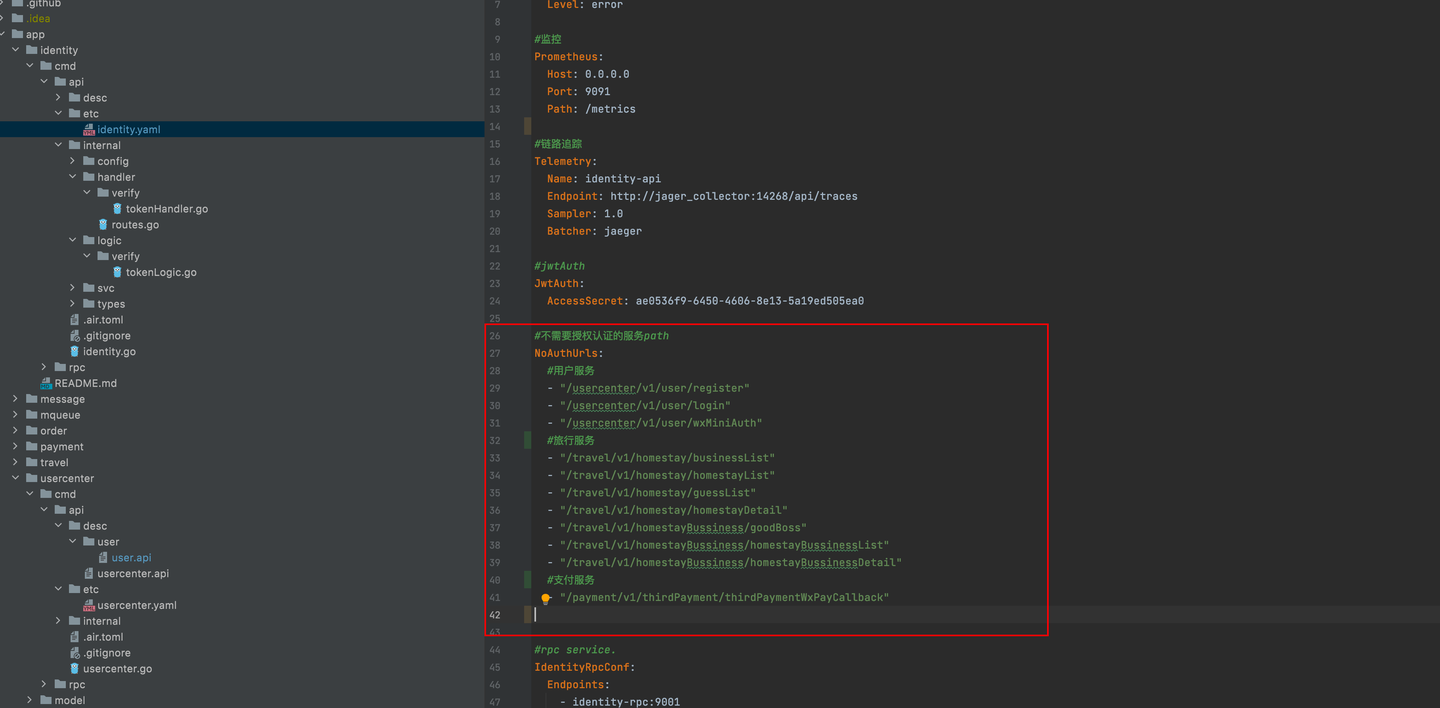Click the usercenter.yaml file icon
This screenshot has height=708, width=1440.
coord(89,606)
